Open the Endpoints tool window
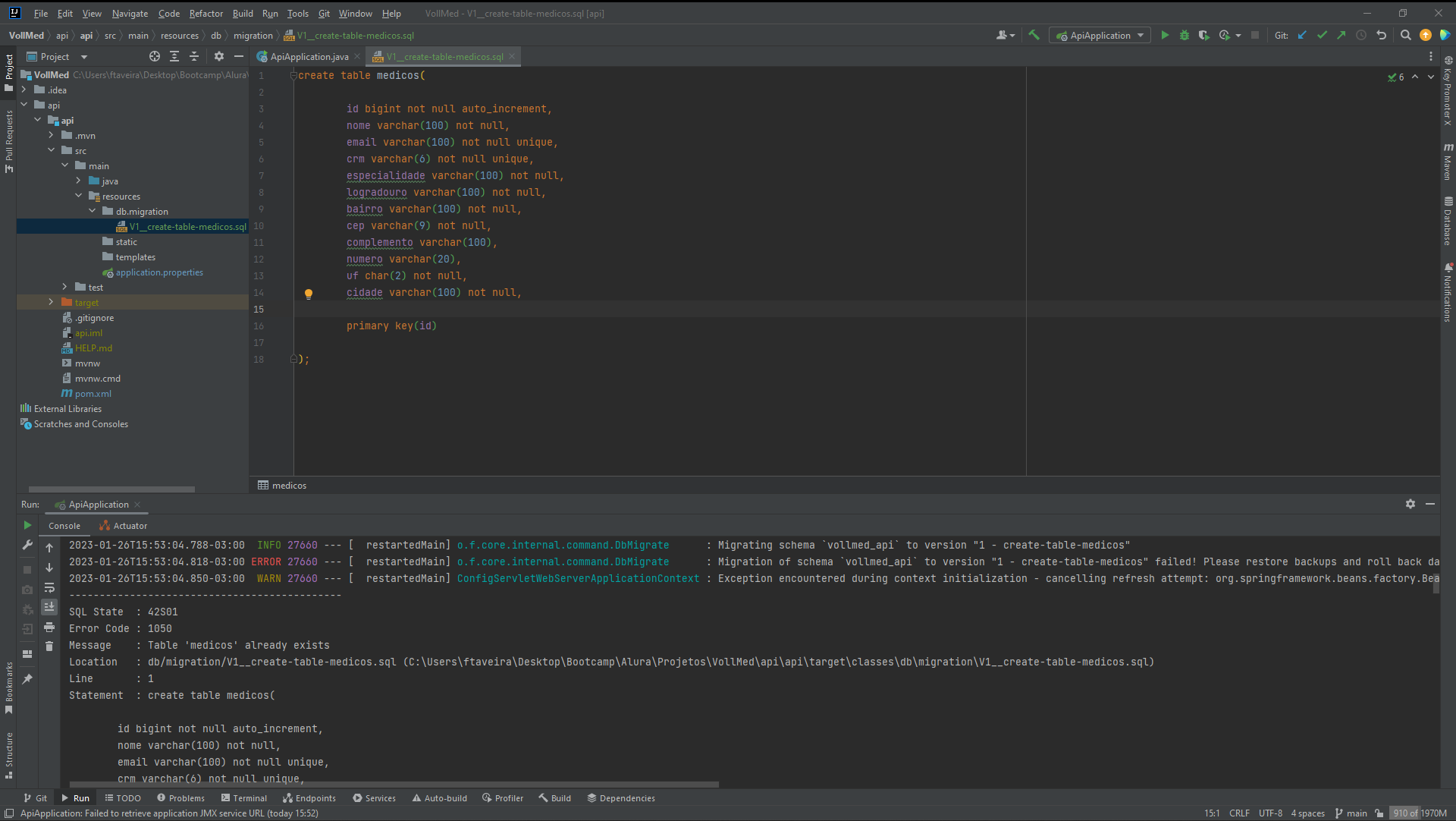This screenshot has width=1456, height=821. click(309, 798)
